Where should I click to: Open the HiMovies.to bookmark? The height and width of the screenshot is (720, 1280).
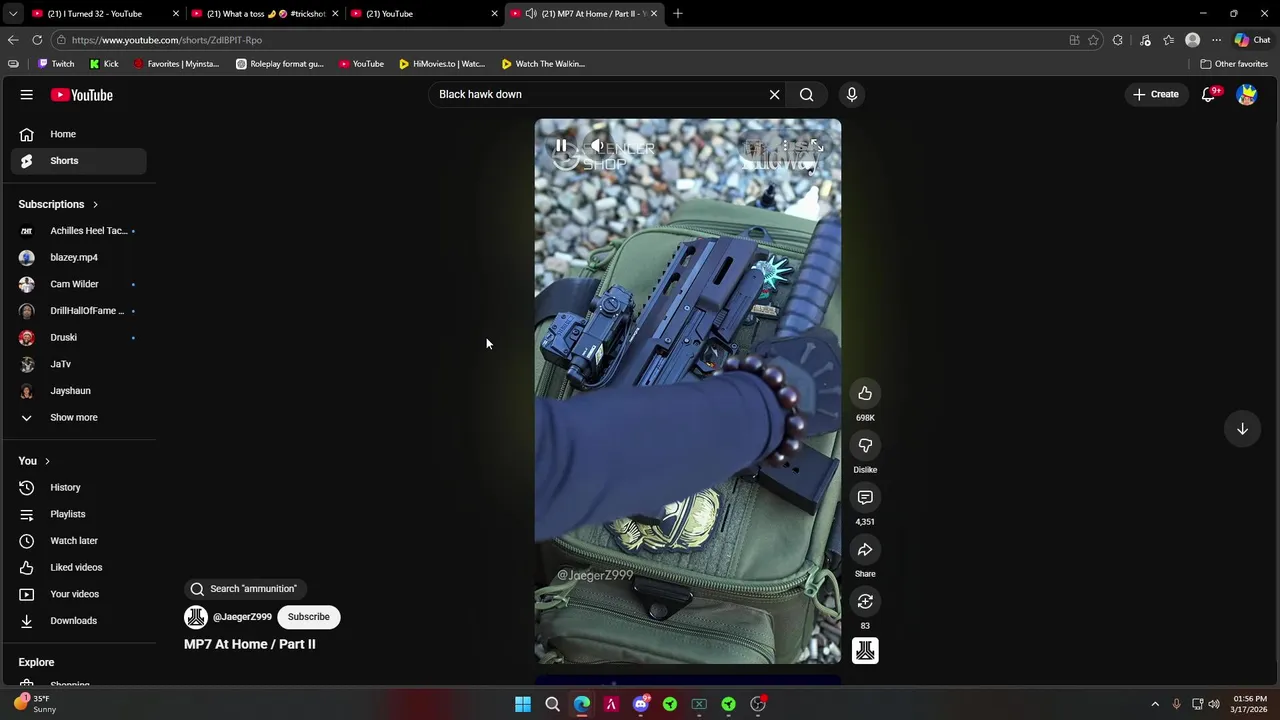tap(441, 64)
